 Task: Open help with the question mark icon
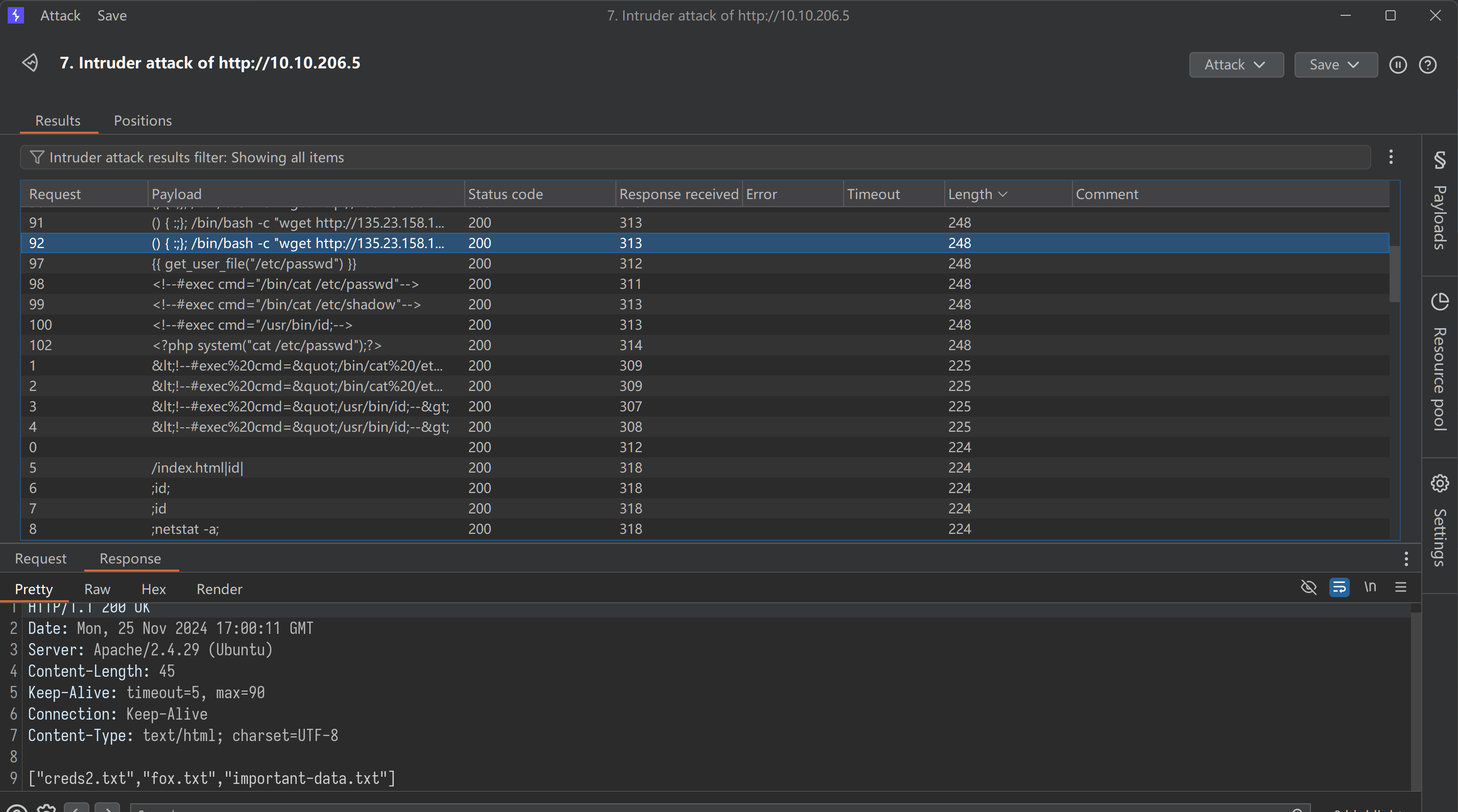[x=1427, y=65]
